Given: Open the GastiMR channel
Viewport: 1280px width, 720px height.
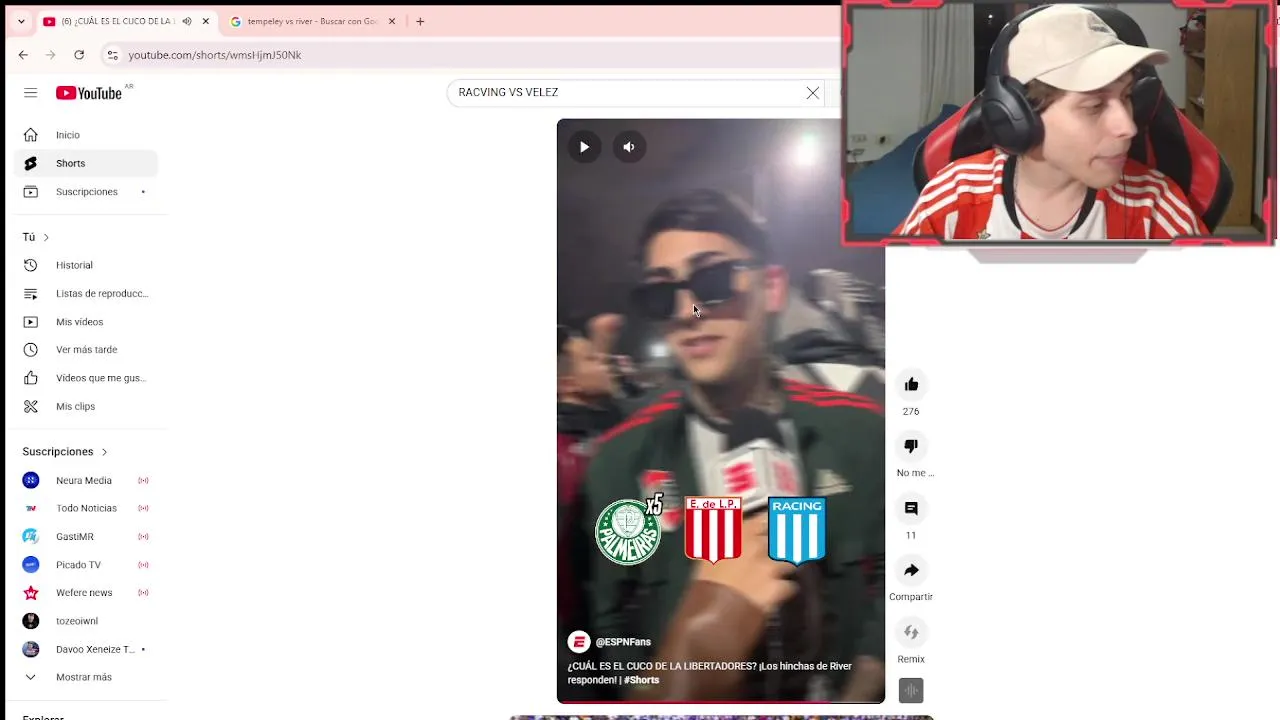Looking at the screenshot, I should pyautogui.click(x=87, y=537).
